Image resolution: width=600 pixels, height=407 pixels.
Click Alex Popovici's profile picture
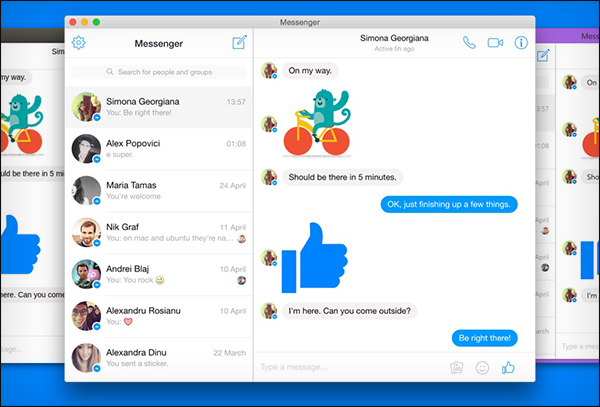(86, 148)
